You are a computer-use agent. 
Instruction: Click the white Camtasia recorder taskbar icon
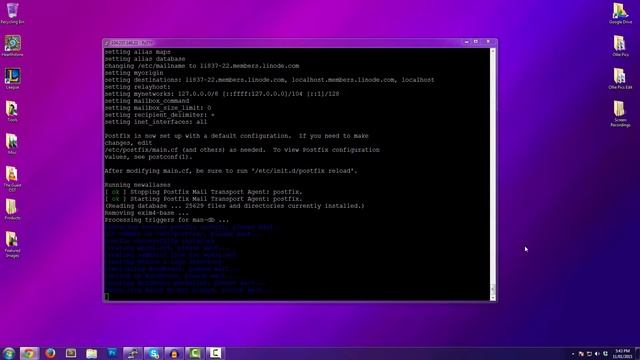(215, 353)
